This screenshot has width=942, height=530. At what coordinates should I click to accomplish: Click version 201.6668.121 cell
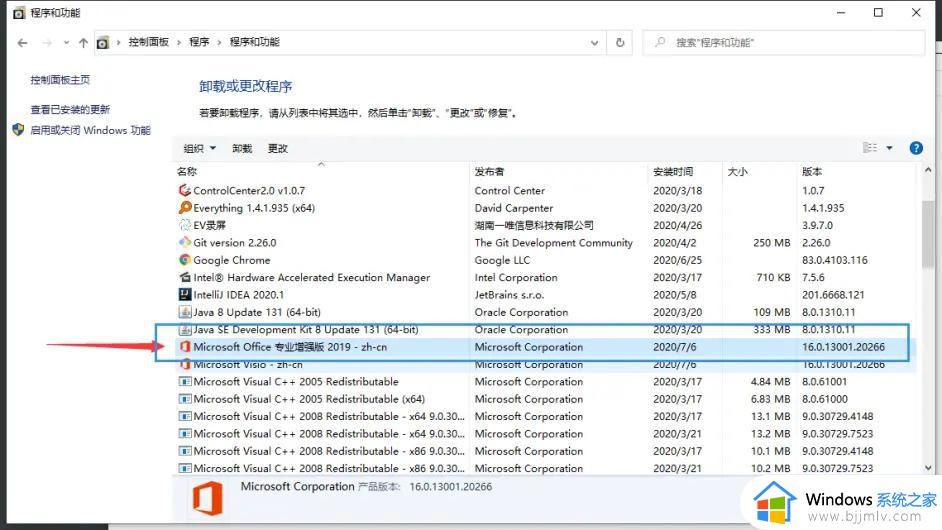(x=833, y=294)
